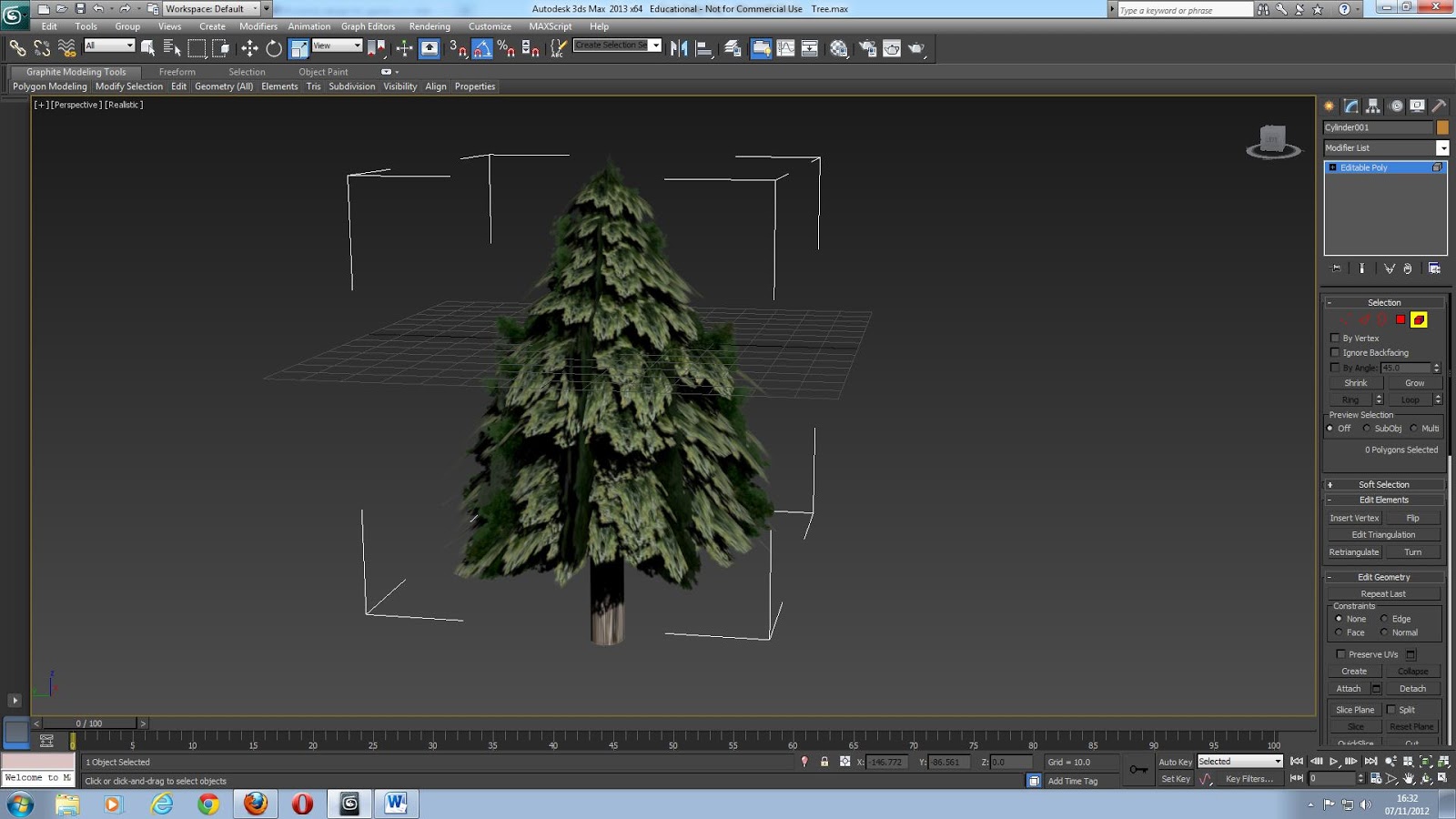Enable the By Vertex checkbox

pyautogui.click(x=1335, y=338)
